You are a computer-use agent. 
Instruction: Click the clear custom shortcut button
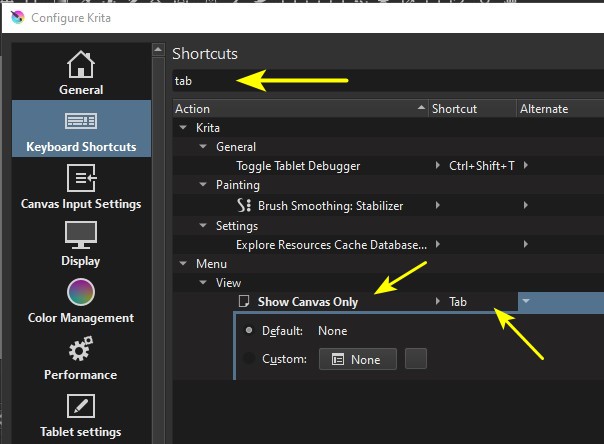(x=416, y=359)
